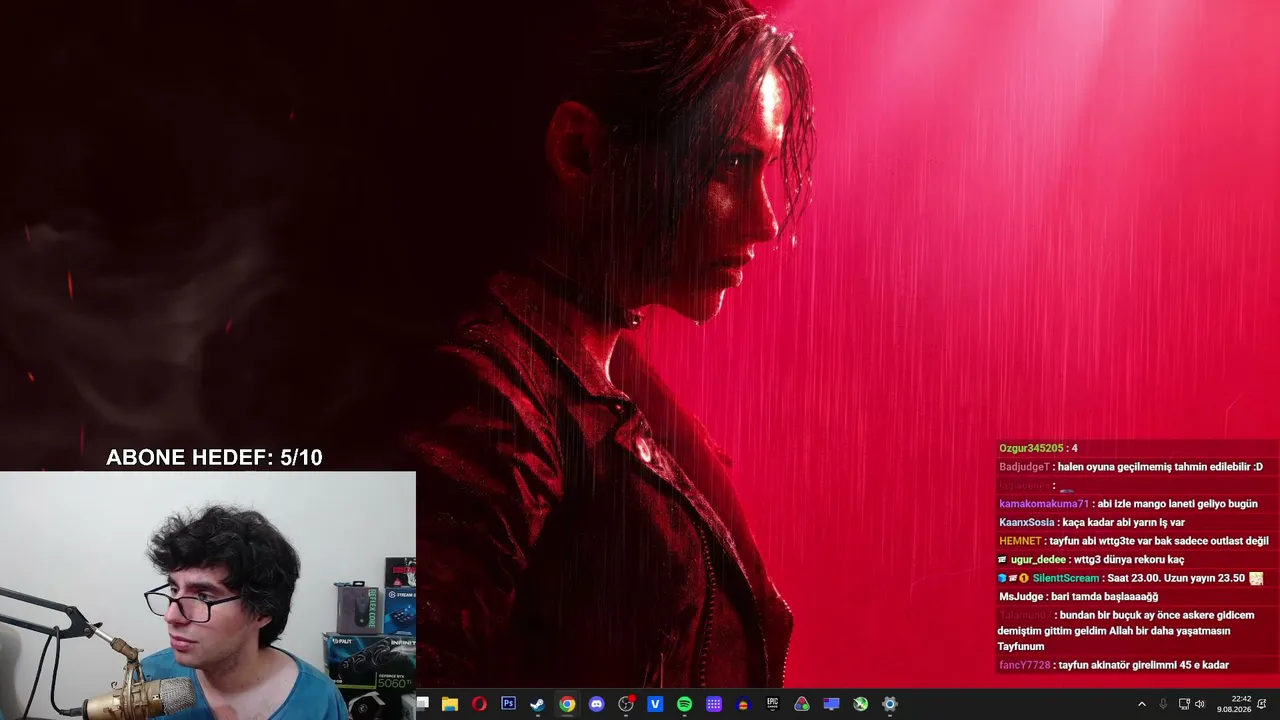Open the notification center bell icon
Screen dimensions: 1280x720
[1262, 704]
